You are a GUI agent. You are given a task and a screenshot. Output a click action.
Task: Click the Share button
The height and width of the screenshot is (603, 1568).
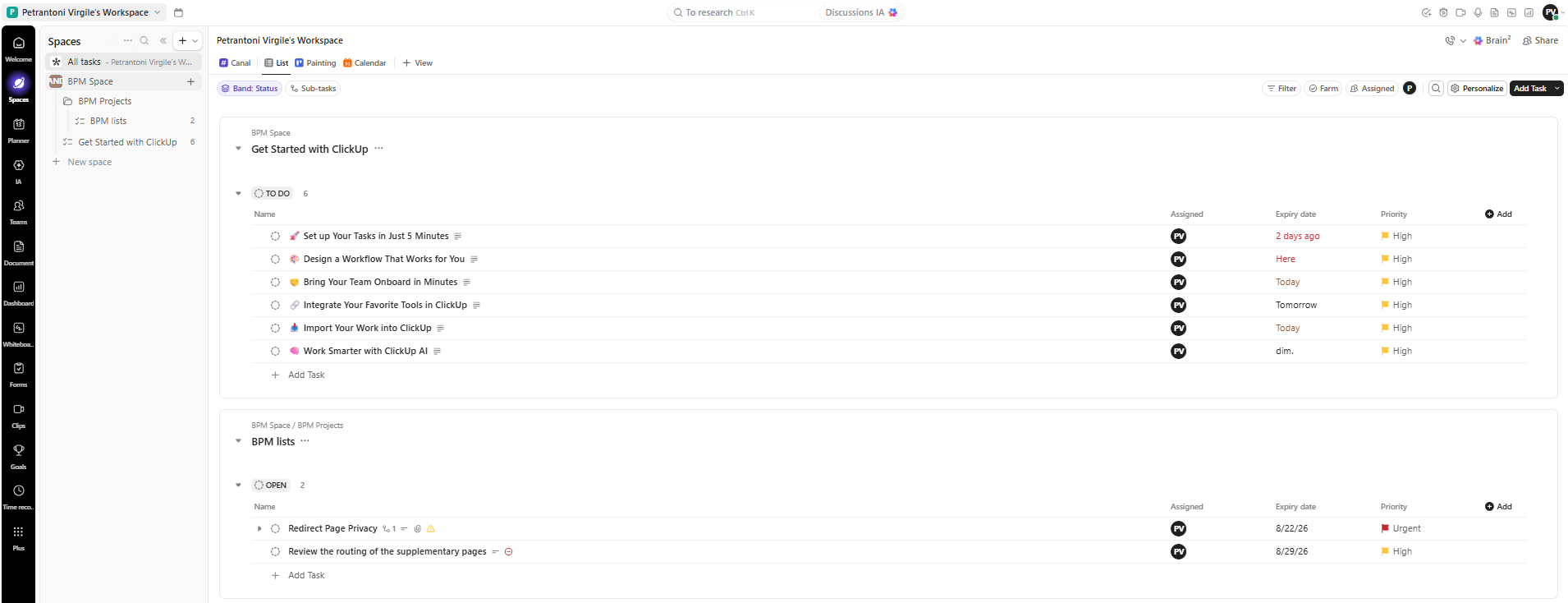[x=1540, y=40]
